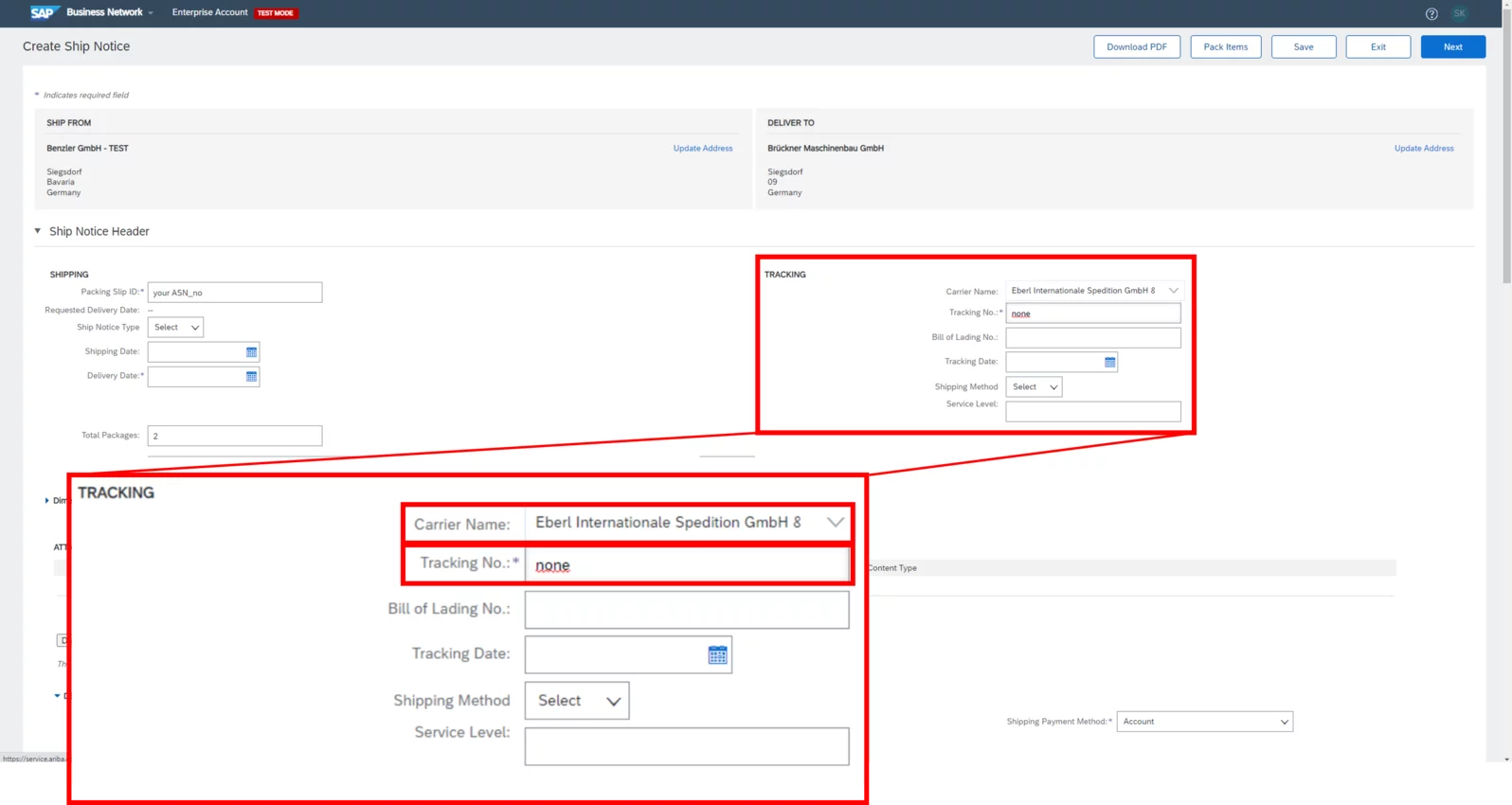Proceed with the Next button
Image resolution: width=1512 pixels, height=805 pixels.
1453,46
